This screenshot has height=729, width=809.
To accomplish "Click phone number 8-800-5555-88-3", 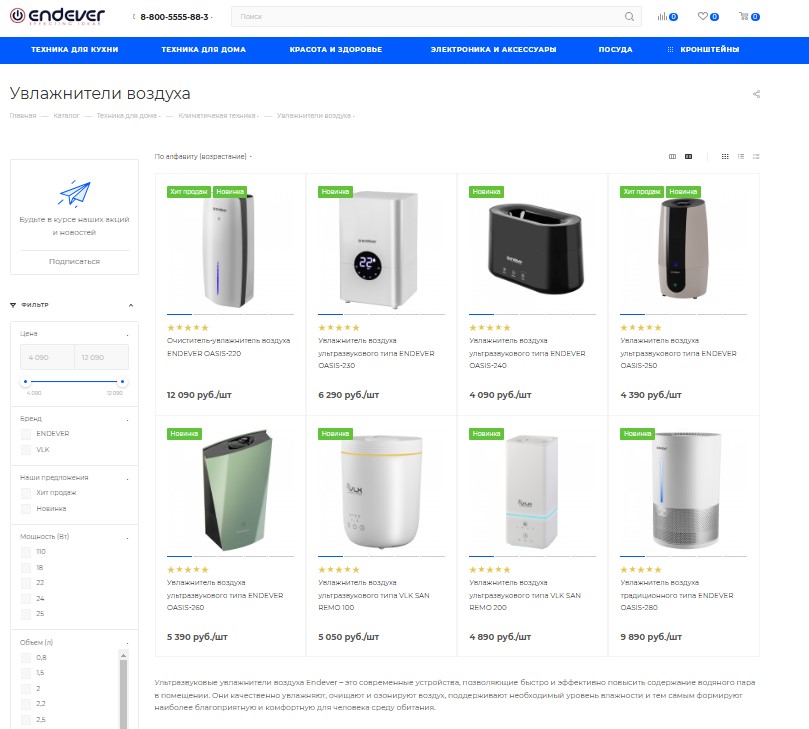I will [174, 17].
